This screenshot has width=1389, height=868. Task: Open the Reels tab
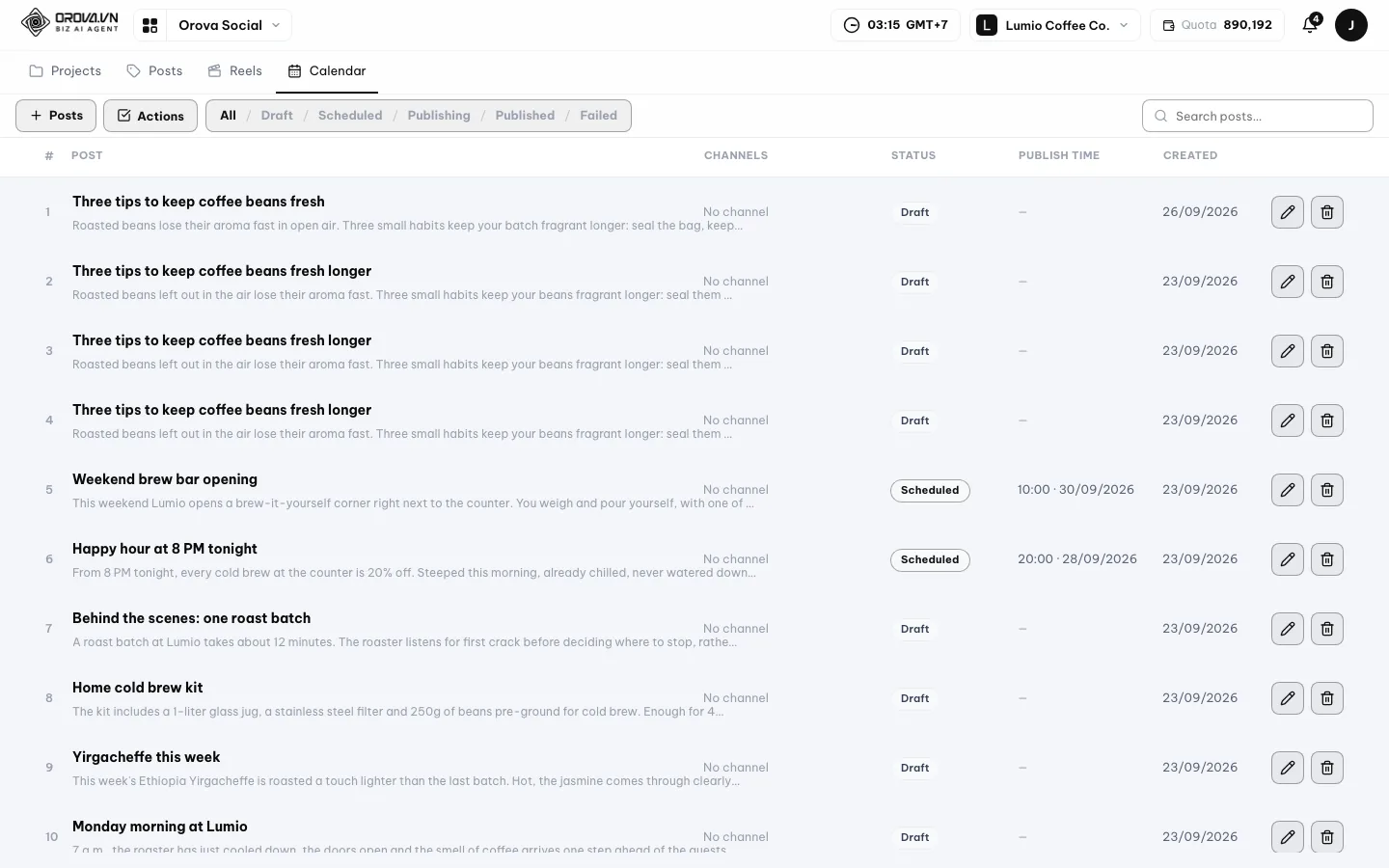click(235, 71)
